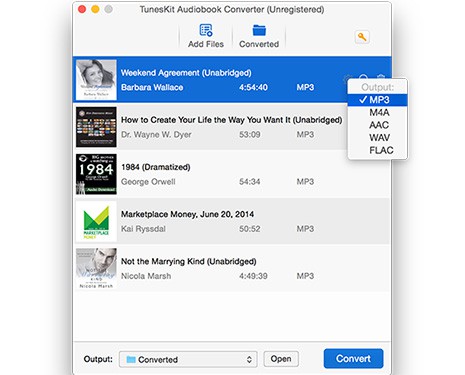Screen dimensions: 465x375
Task: Select 'Marketplace Money, June 20, 2014' title
Action: (187, 214)
